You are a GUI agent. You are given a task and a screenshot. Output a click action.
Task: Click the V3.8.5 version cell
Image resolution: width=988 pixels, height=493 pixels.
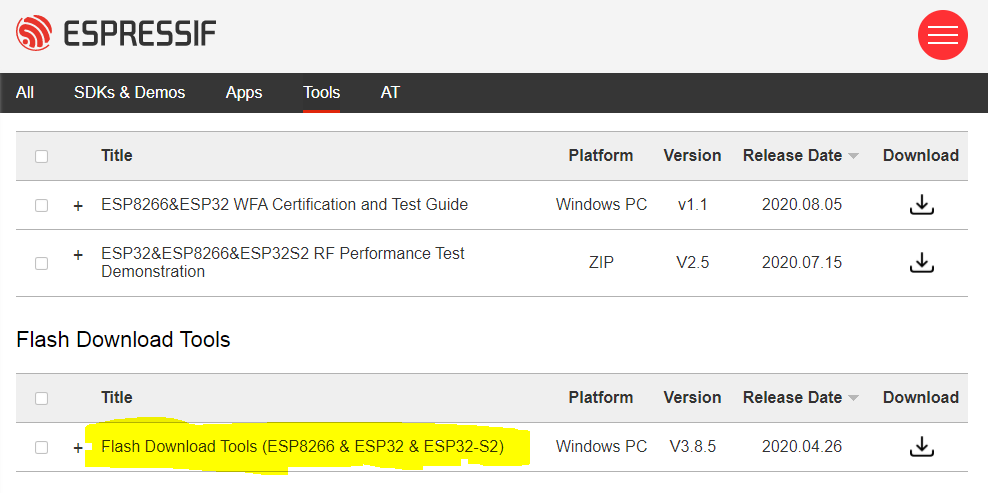[x=692, y=447]
